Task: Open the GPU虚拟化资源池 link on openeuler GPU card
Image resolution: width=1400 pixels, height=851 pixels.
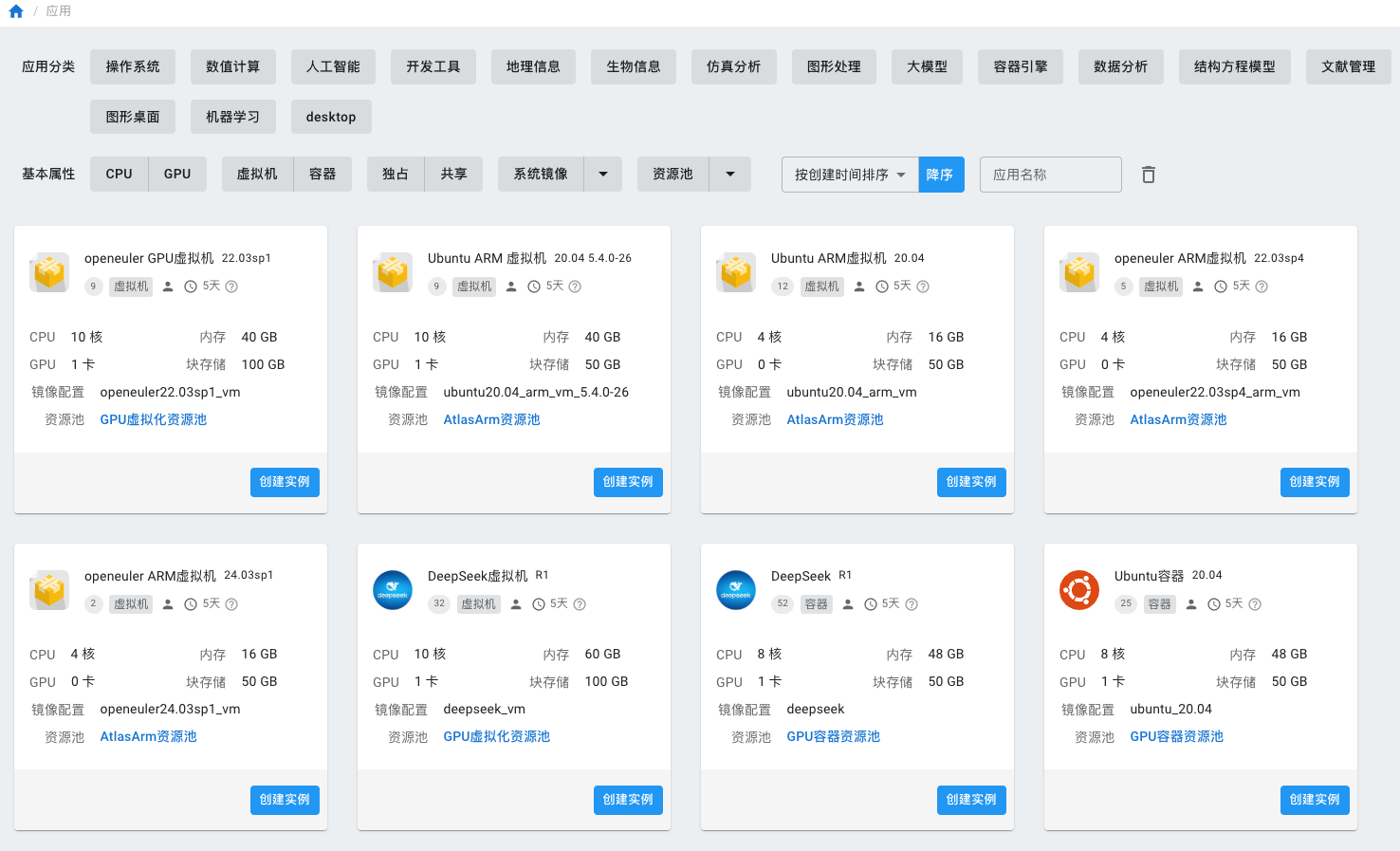Action: pos(154,419)
